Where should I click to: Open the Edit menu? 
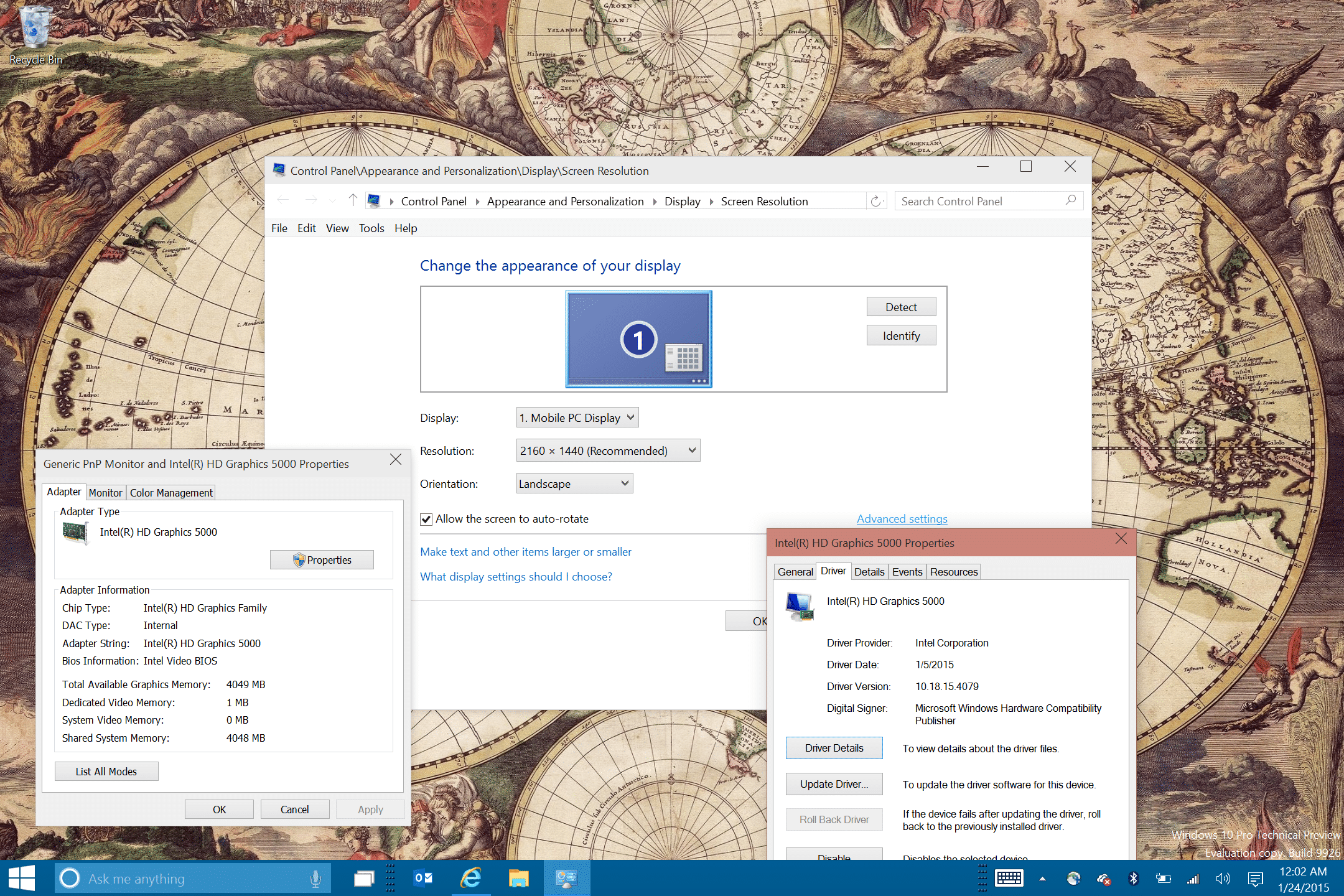pyautogui.click(x=307, y=228)
